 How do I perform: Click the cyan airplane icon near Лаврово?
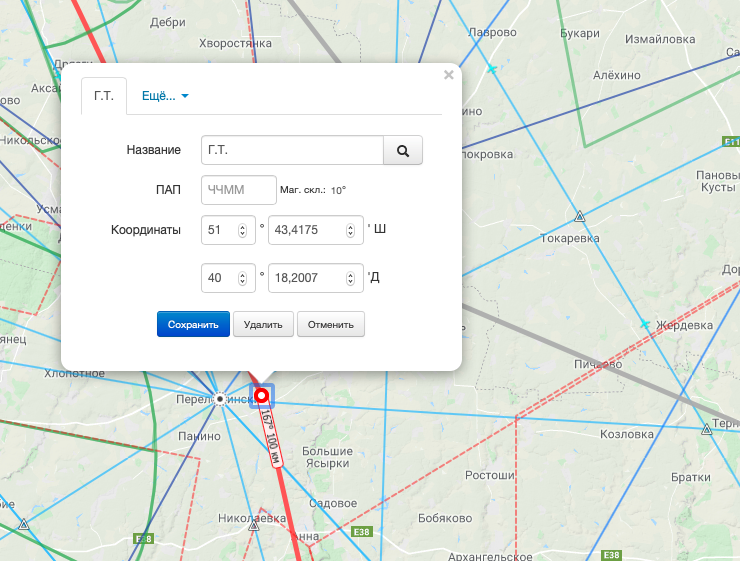[x=491, y=69]
